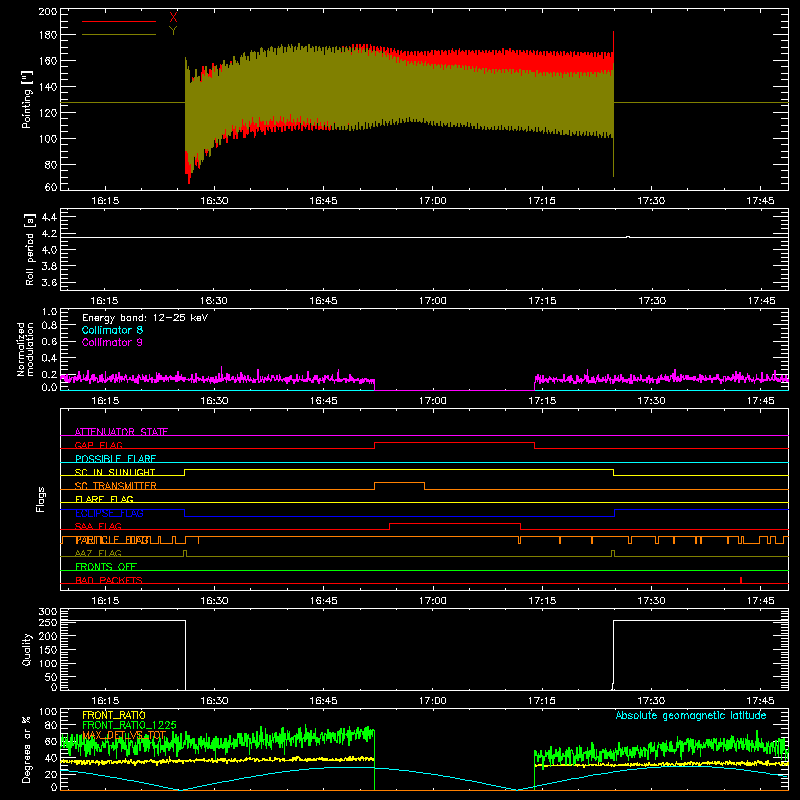The width and height of the screenshot is (800, 800).
Task: Click the SAA_FLAG label
Action: click(x=98, y=526)
